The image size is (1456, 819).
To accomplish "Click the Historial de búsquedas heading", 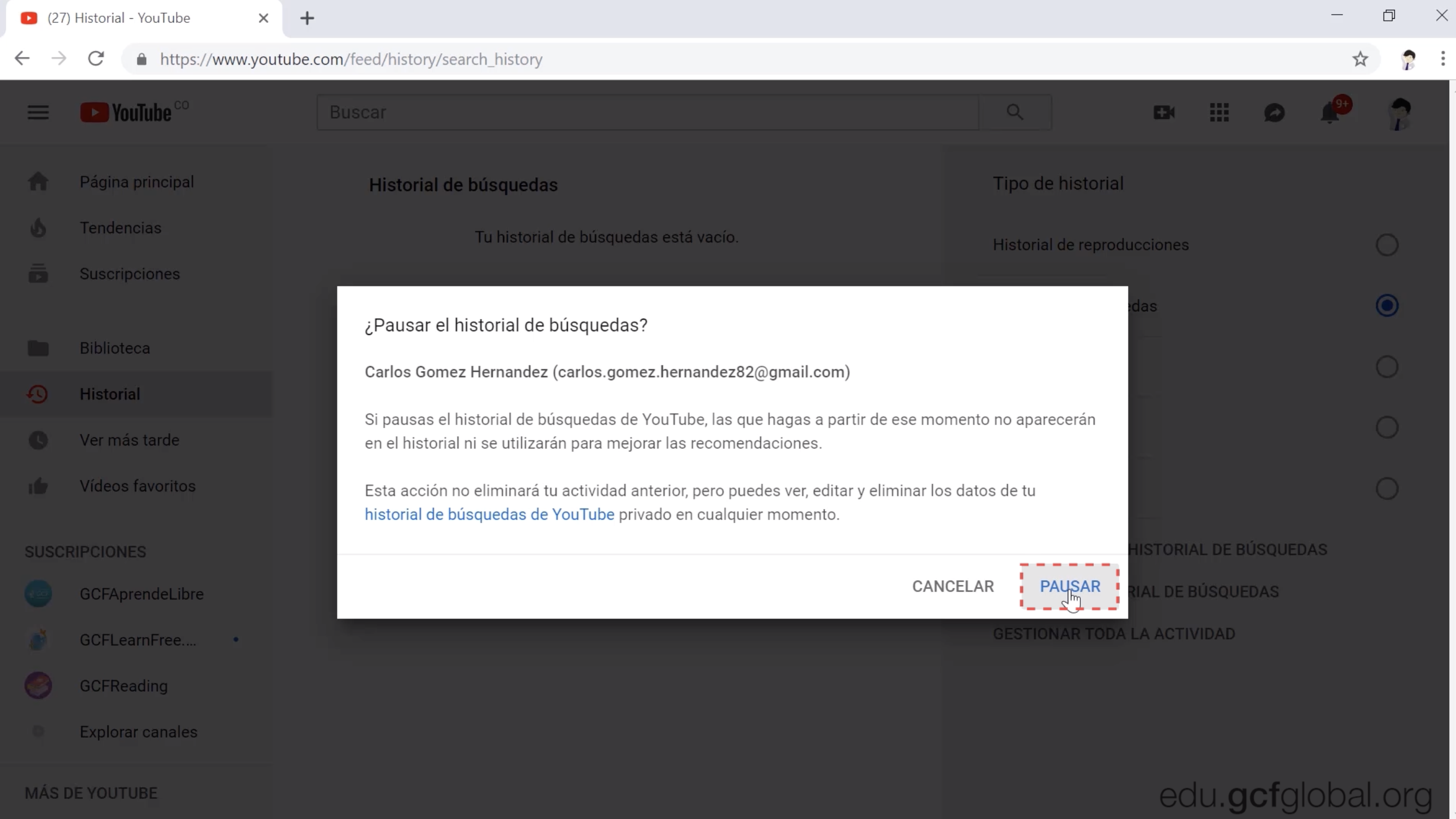I will tap(463, 185).
